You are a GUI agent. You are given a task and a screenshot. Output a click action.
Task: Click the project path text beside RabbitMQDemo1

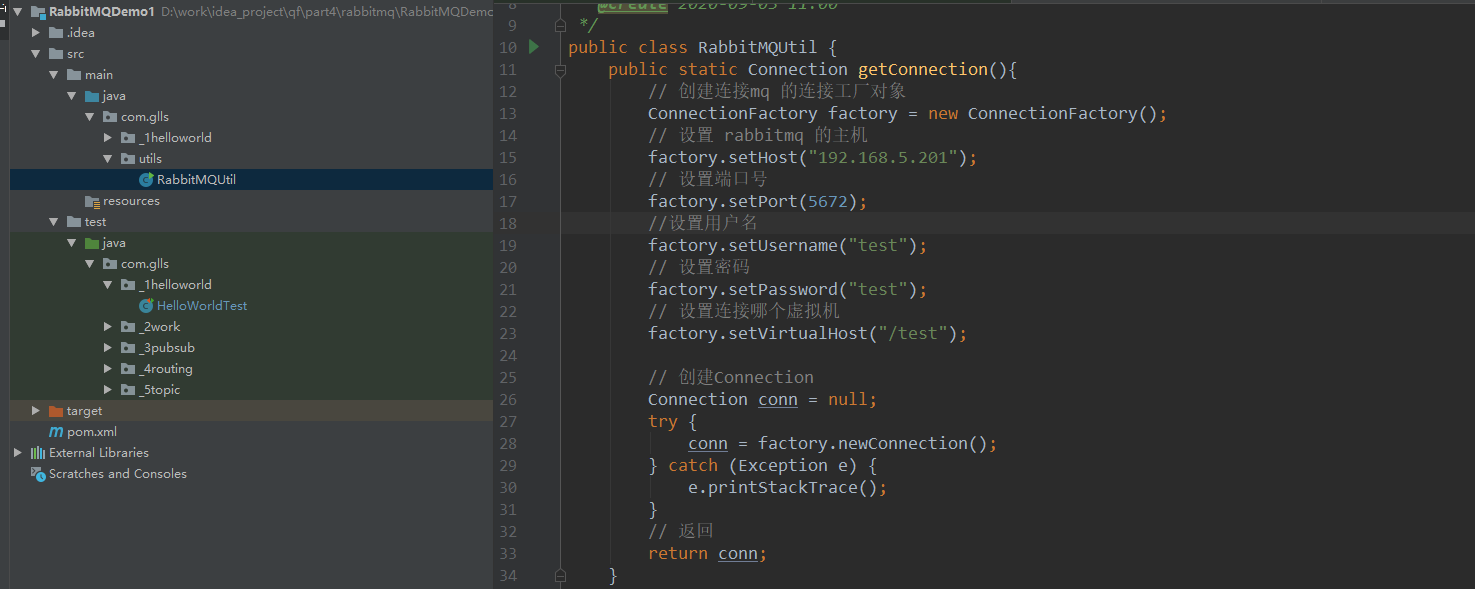[x=327, y=12]
